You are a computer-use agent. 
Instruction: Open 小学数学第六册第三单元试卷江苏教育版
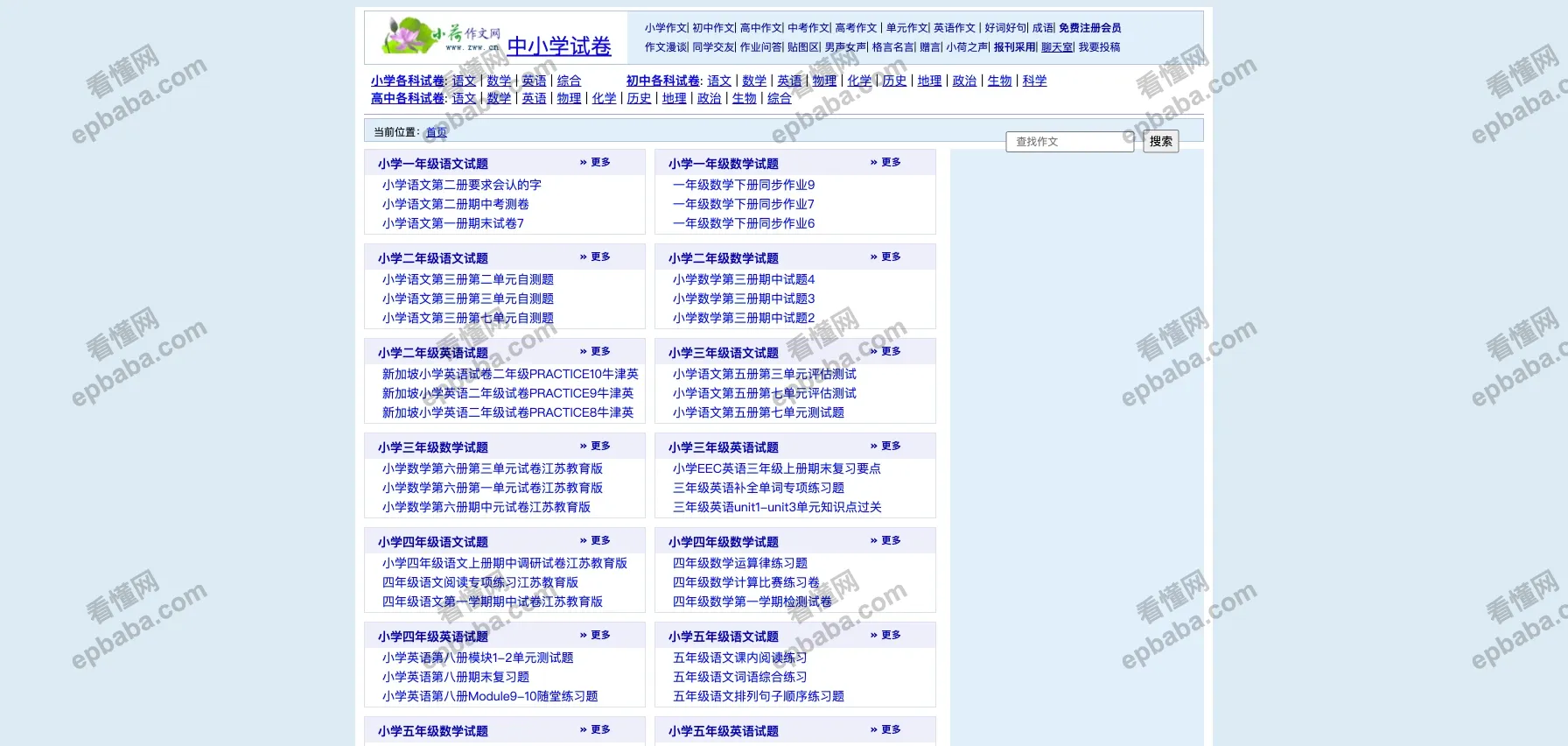(x=492, y=468)
